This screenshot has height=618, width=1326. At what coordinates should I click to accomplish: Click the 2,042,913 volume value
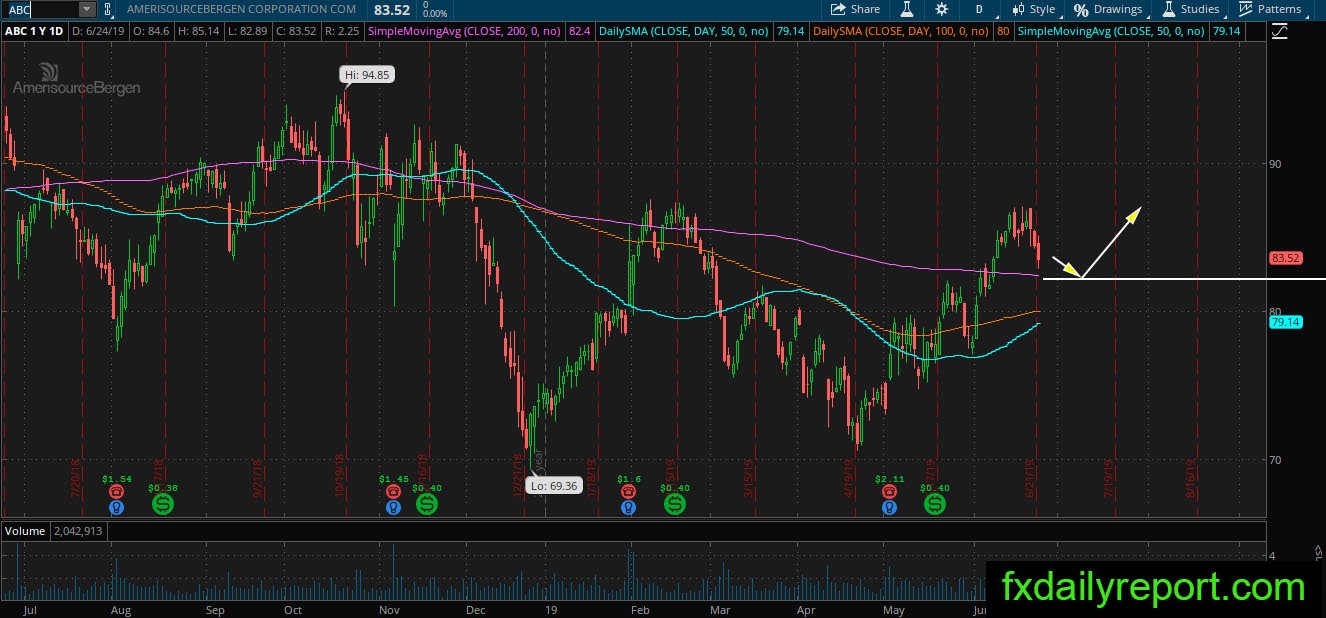click(76, 531)
